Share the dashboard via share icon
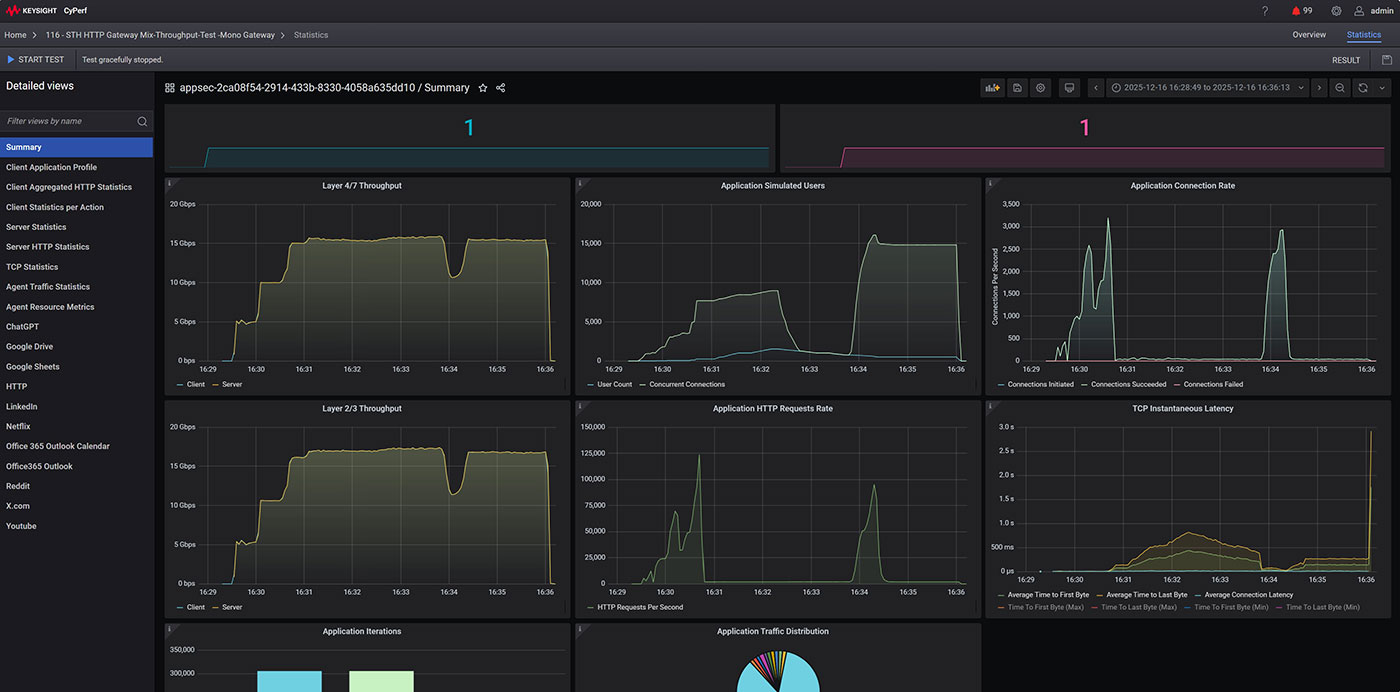 (501, 88)
